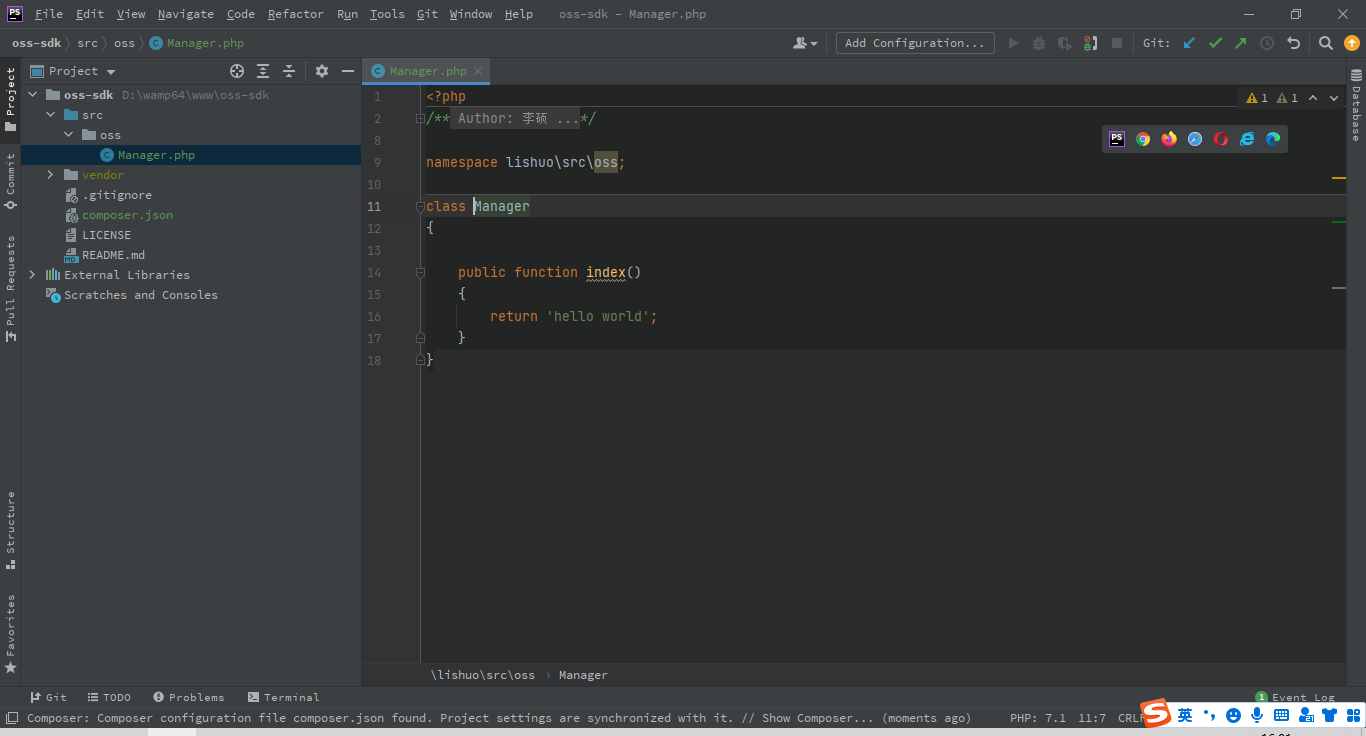Click Run with Coverage icon
Viewport: 1366px width, 736px height.
1065,43
